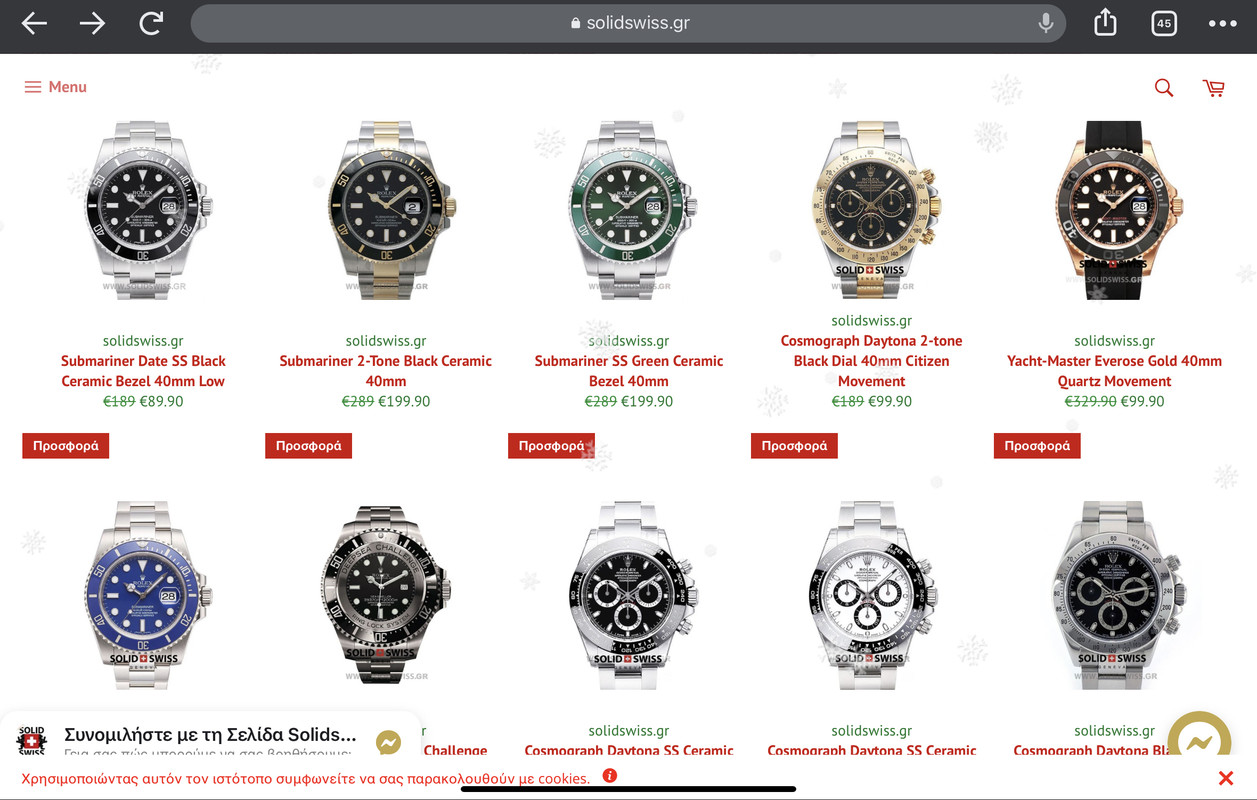The width and height of the screenshot is (1257, 800).
Task: Open the gold Messenger chat bubble
Action: 1200,743
